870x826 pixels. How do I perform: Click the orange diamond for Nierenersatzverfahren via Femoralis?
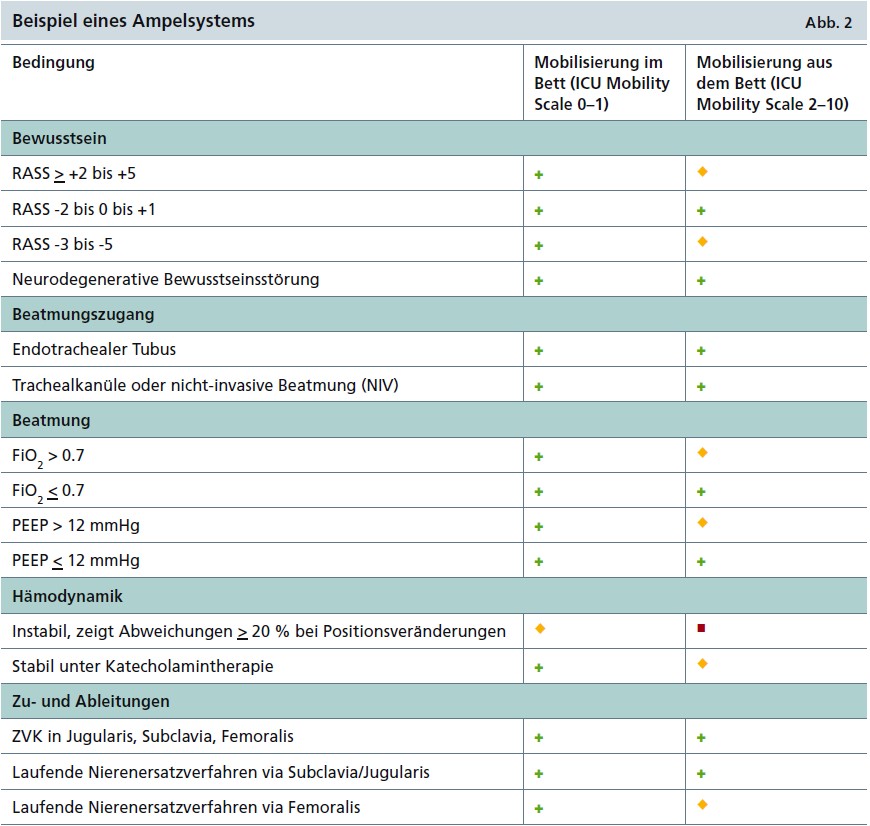coord(700,807)
